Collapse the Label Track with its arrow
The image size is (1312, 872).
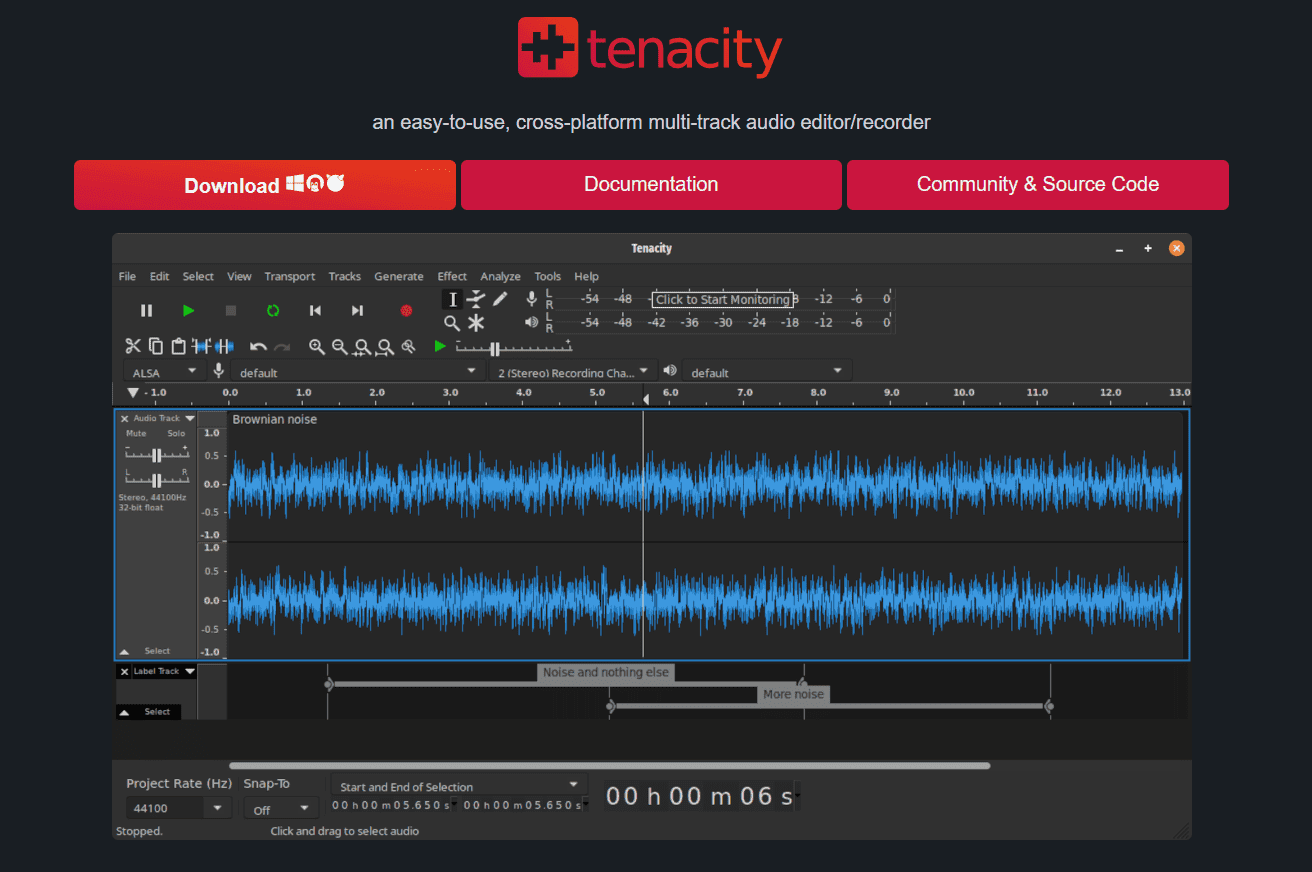tap(125, 712)
